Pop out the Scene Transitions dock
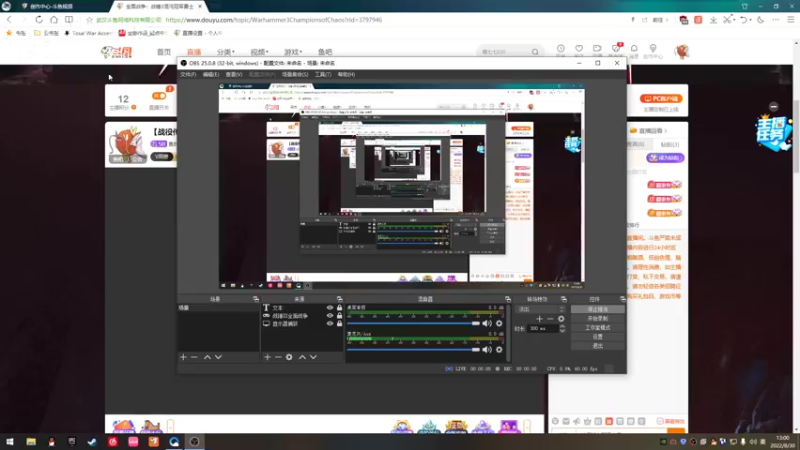The width and height of the screenshot is (800, 450). pyautogui.click(x=564, y=299)
